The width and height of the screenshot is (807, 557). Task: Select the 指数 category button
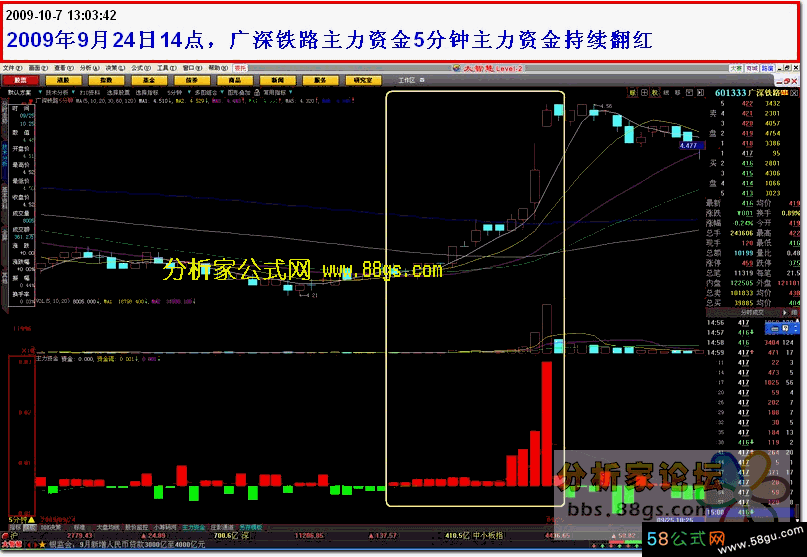click(106, 80)
